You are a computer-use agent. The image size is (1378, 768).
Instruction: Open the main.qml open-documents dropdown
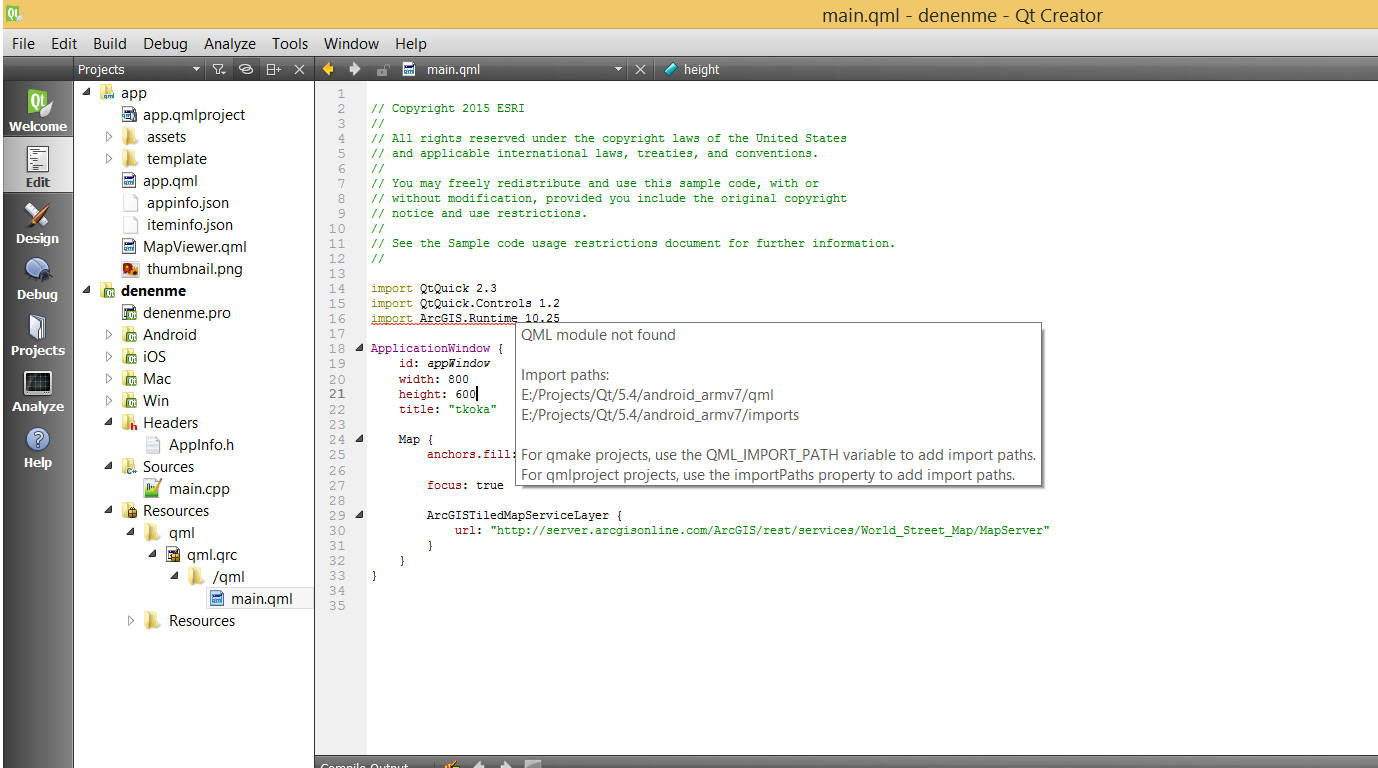[525, 69]
